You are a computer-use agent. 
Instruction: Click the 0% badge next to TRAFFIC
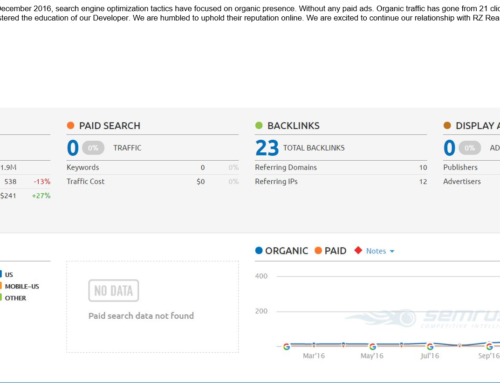(x=93, y=148)
